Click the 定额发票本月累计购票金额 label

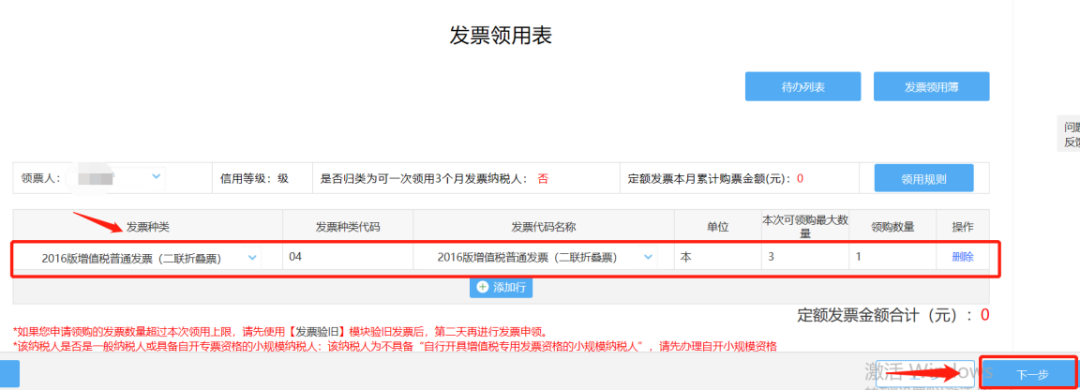click(x=712, y=178)
